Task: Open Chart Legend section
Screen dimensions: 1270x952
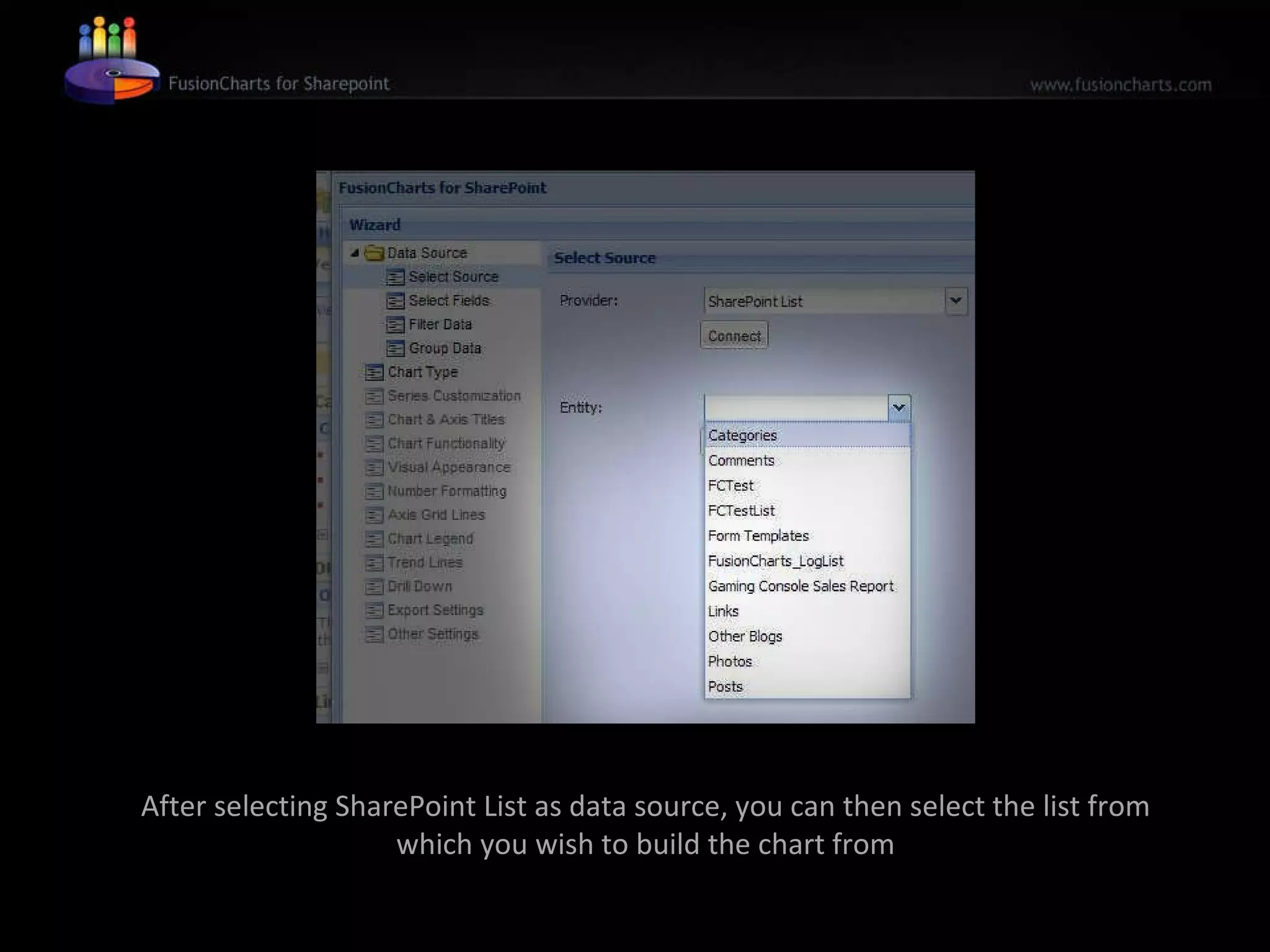Action: [430, 539]
